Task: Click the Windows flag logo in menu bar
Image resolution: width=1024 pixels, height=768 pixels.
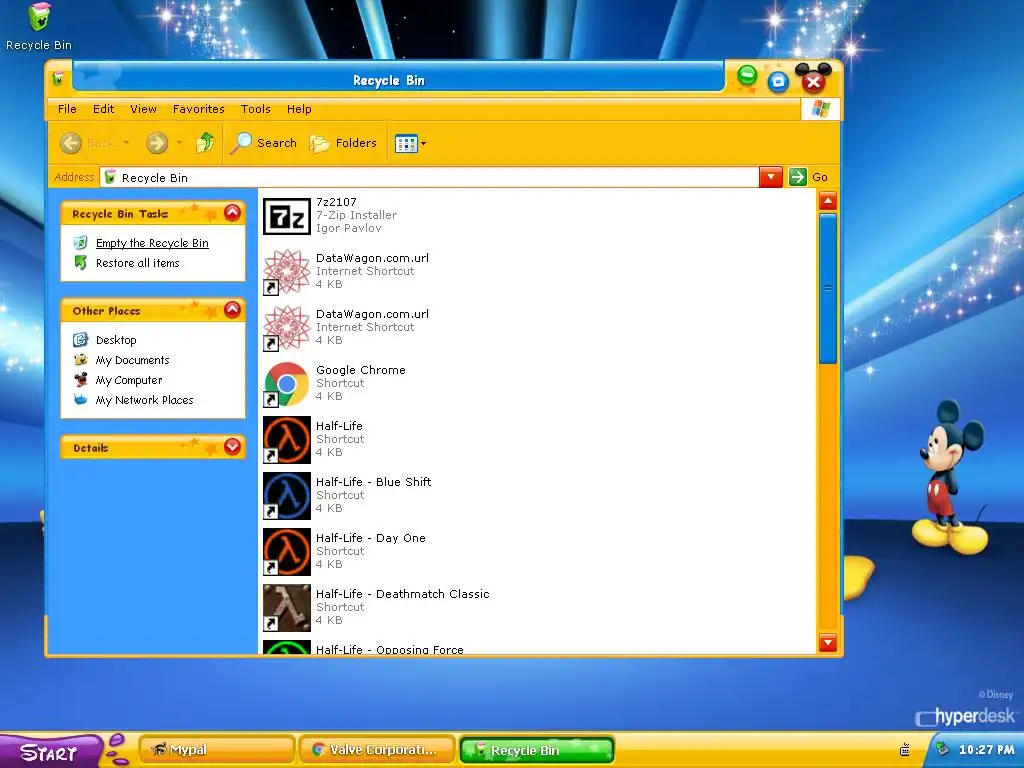Action: click(x=820, y=109)
